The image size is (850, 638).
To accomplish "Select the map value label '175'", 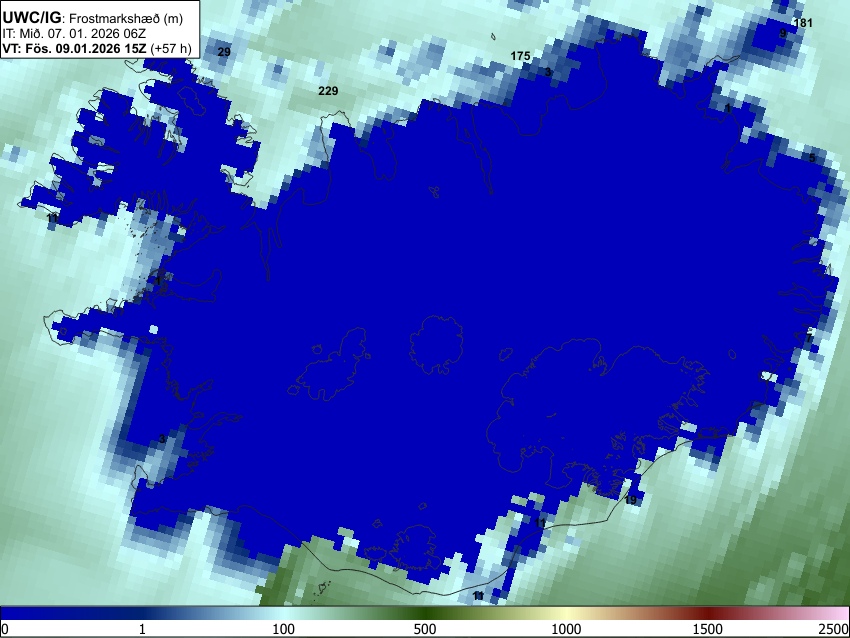I will pyautogui.click(x=520, y=56).
